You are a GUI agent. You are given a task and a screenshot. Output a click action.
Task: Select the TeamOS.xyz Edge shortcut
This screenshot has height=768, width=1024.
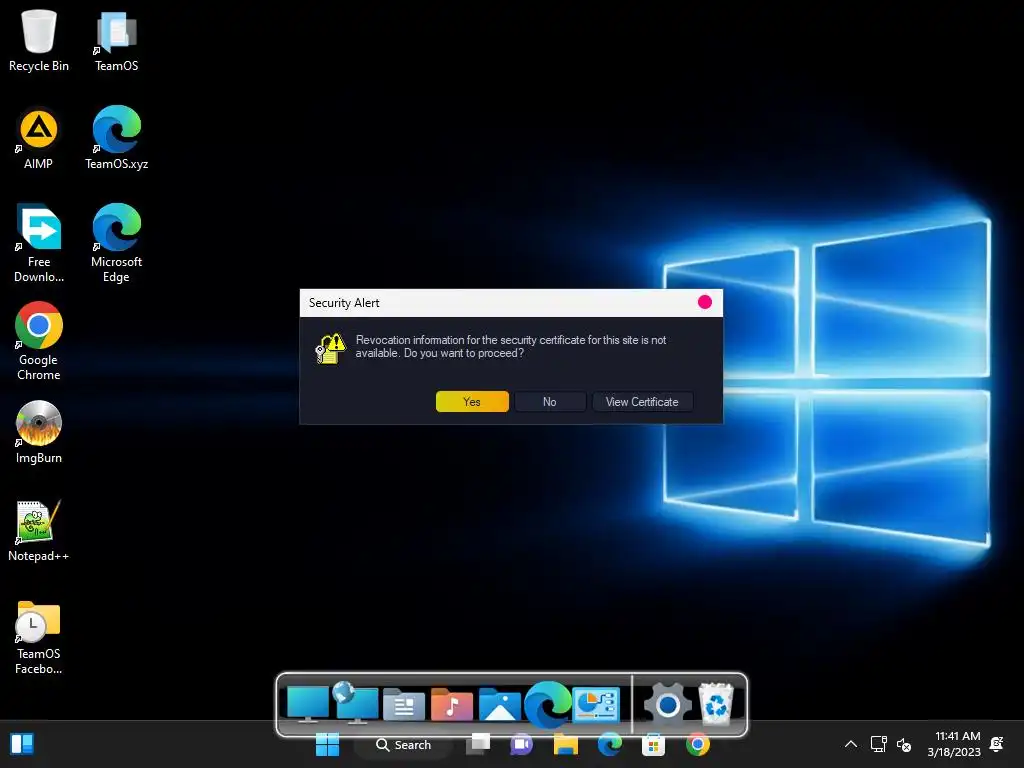point(116,138)
